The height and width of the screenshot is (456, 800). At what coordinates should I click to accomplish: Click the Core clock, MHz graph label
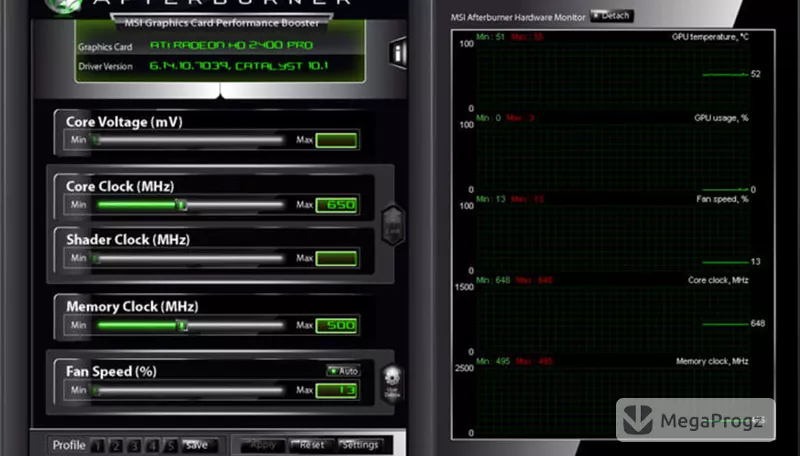tap(718, 280)
